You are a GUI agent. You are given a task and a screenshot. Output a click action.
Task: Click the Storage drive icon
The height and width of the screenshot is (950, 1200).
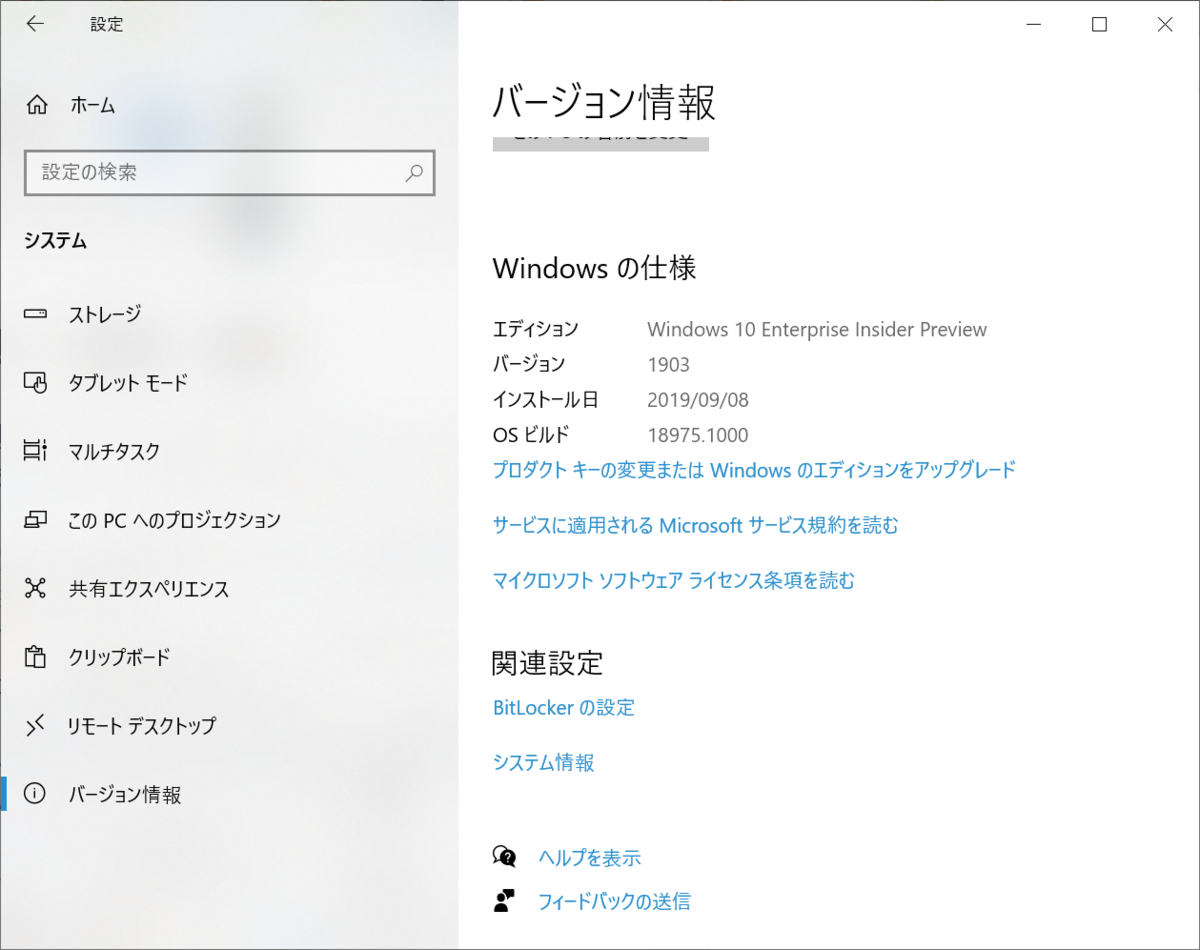[x=35, y=314]
